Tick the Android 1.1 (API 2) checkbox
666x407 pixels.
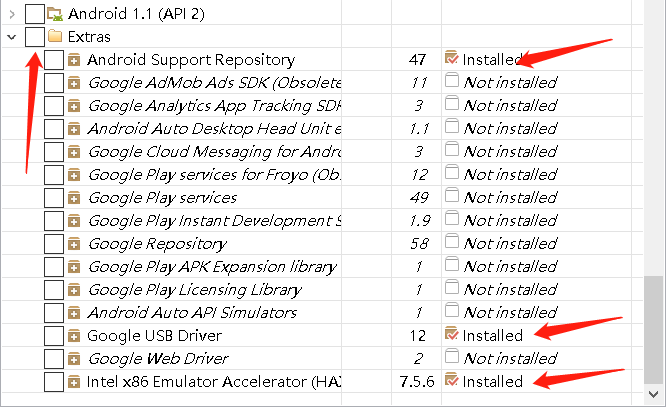[34, 14]
